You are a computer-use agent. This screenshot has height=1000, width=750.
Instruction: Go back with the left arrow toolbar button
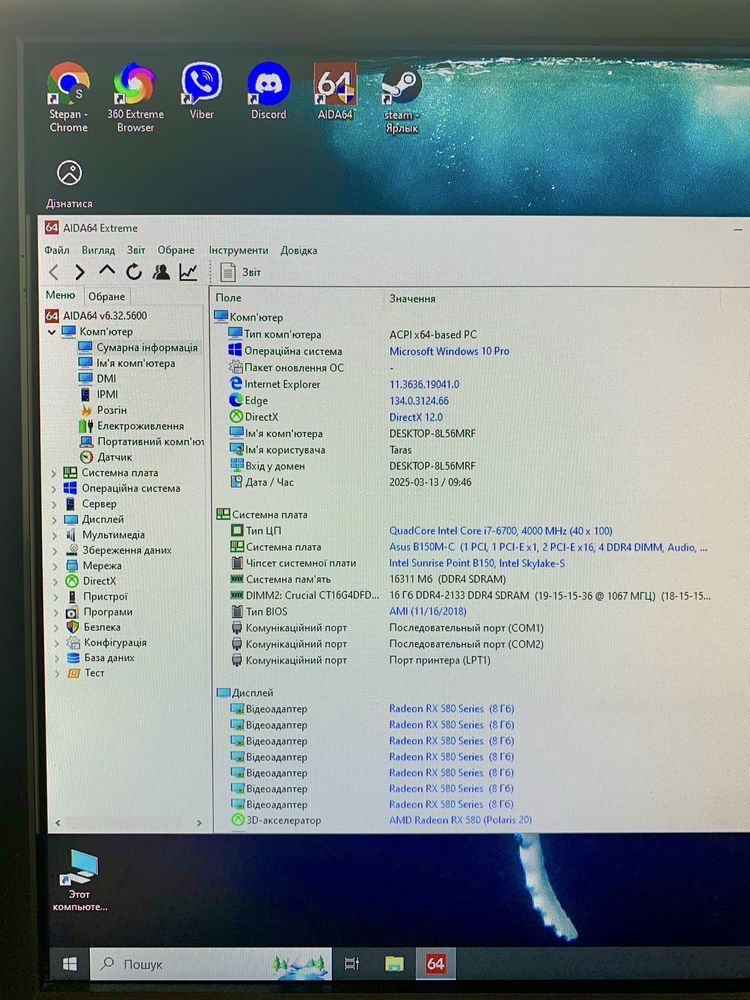tap(54, 272)
